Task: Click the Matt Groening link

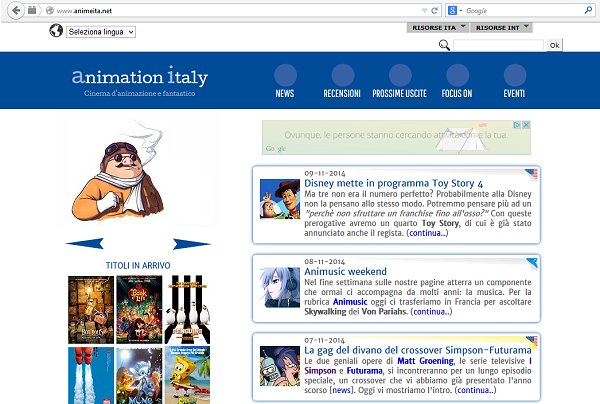Action: tap(425, 361)
